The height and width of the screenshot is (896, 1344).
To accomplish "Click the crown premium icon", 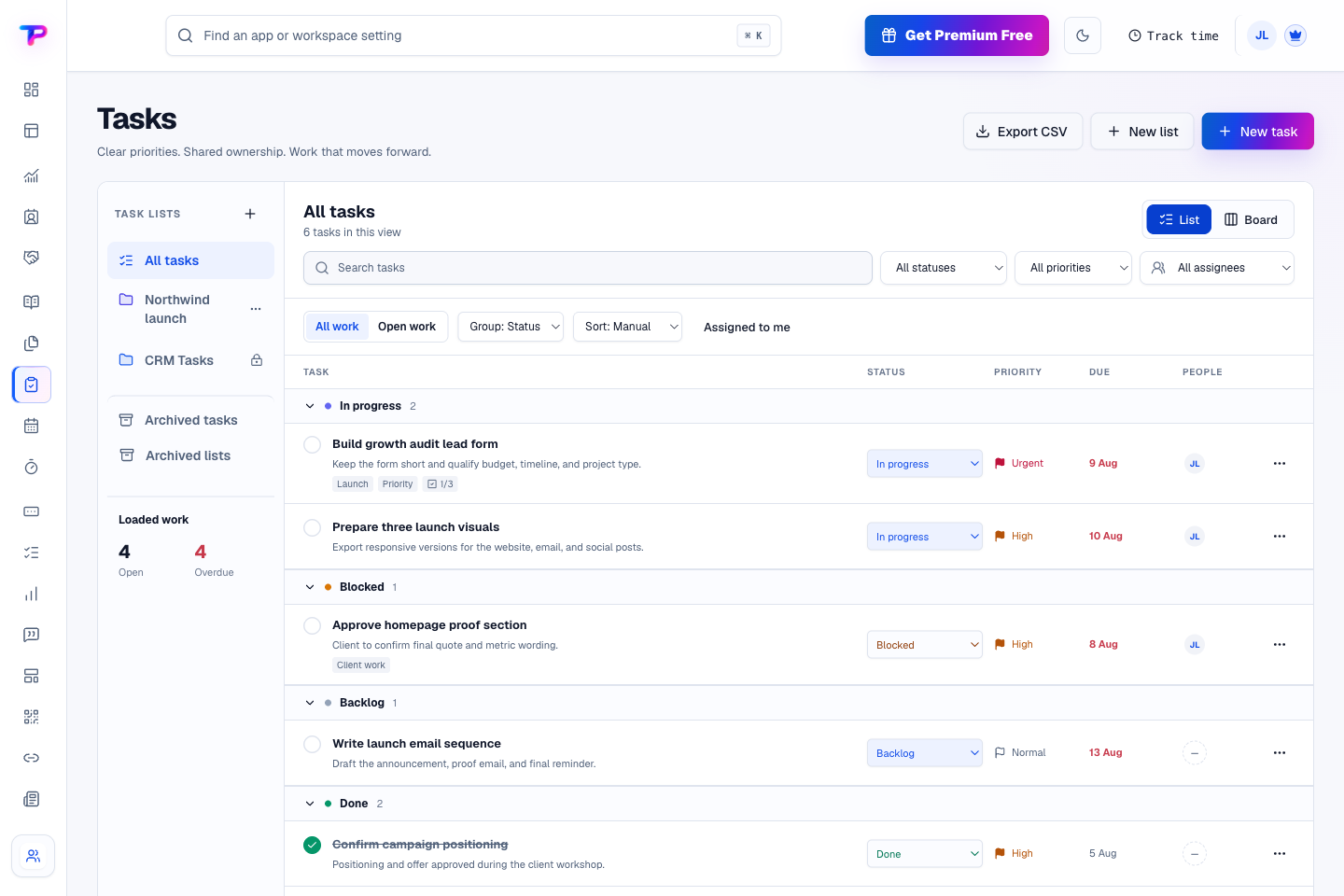I will click(1295, 35).
